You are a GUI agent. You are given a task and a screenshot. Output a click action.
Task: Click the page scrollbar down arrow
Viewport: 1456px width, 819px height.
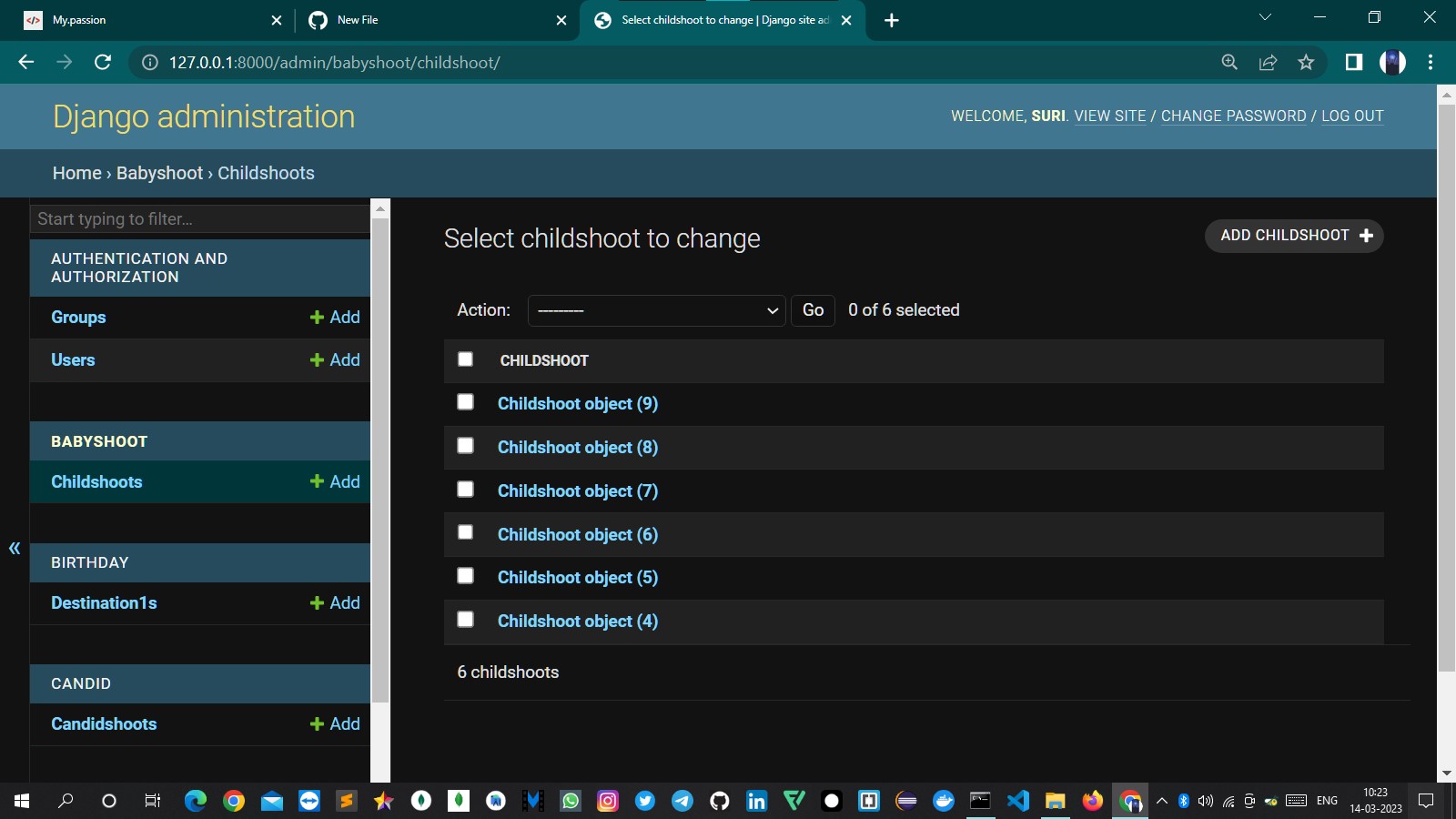[x=1447, y=773]
